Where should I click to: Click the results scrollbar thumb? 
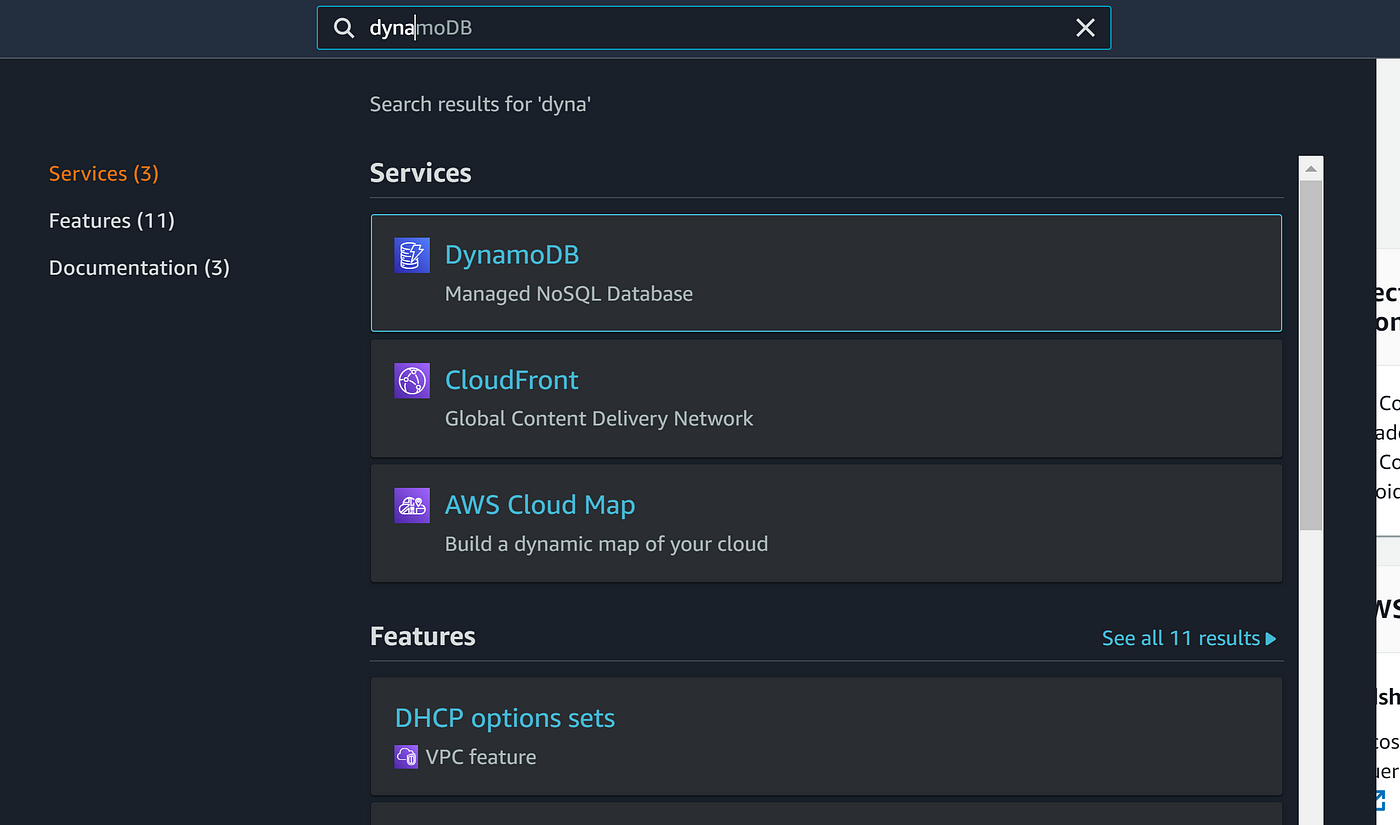coord(1311,355)
